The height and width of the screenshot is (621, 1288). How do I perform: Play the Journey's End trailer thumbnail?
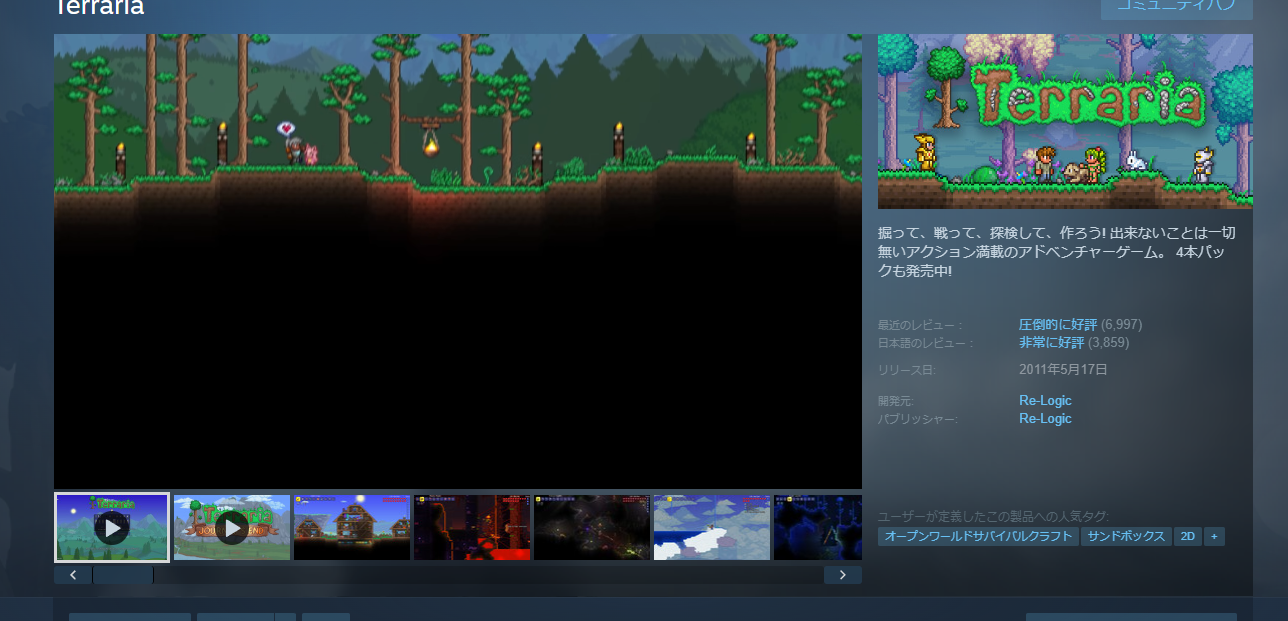click(x=232, y=527)
